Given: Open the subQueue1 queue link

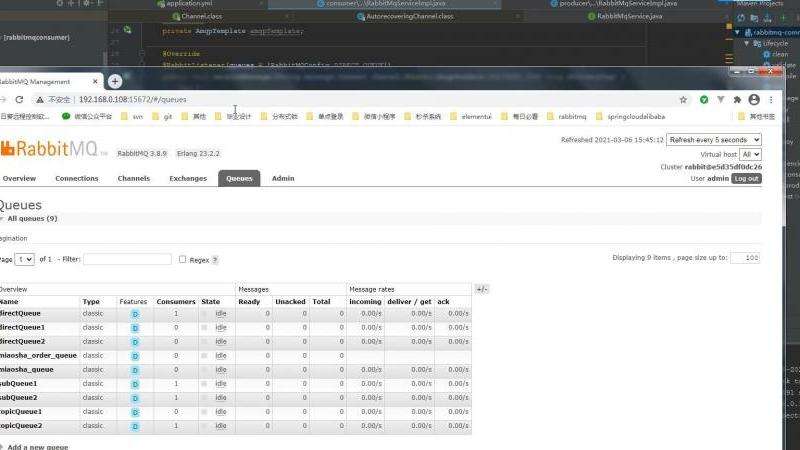Looking at the screenshot, I should pos(18,383).
